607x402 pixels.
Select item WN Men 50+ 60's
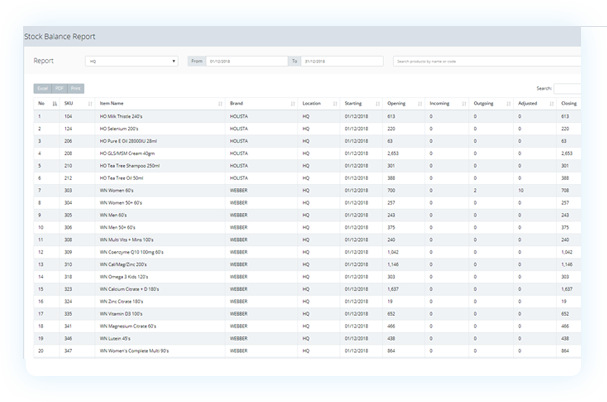point(117,227)
